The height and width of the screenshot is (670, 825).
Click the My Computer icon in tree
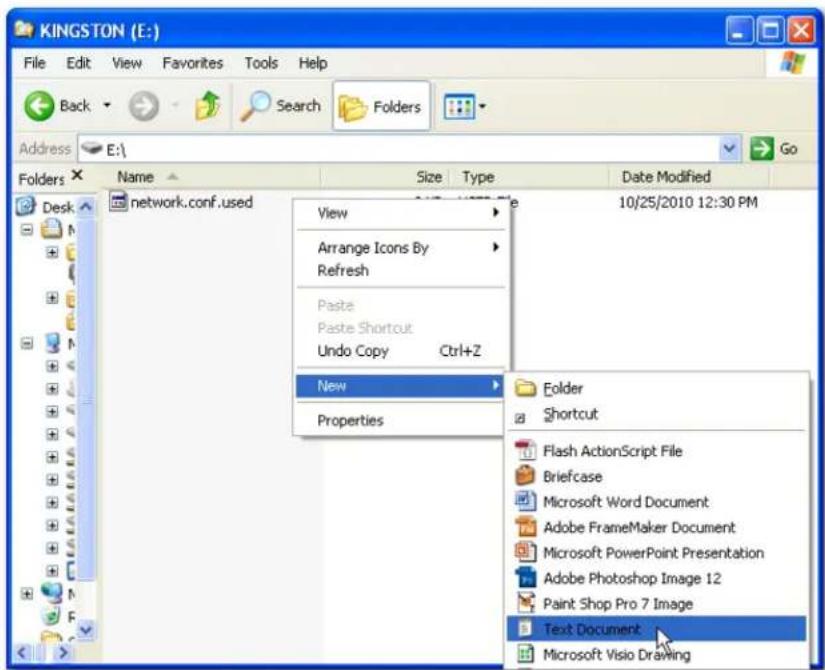click(53, 343)
